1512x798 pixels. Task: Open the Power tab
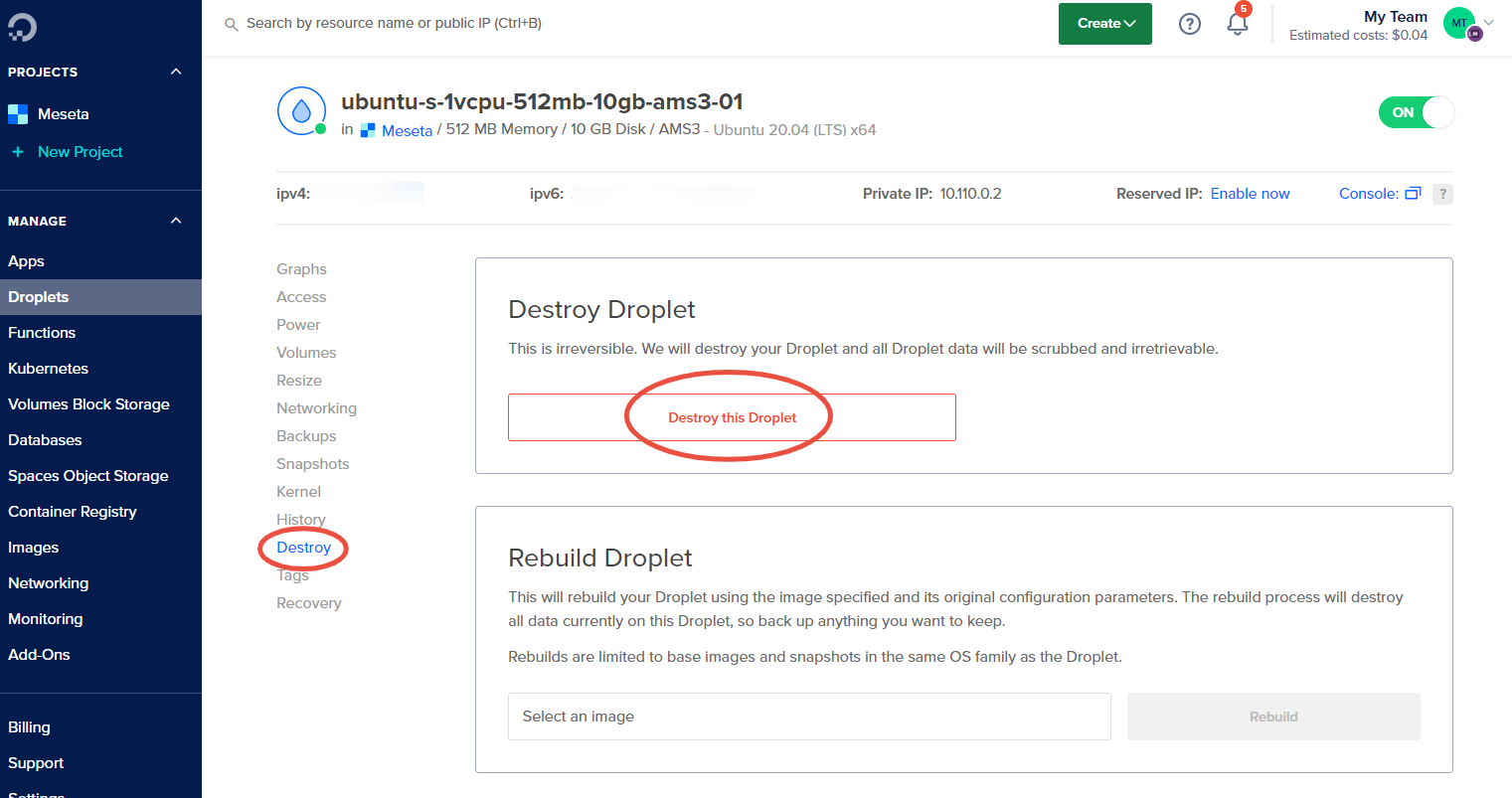click(x=298, y=325)
